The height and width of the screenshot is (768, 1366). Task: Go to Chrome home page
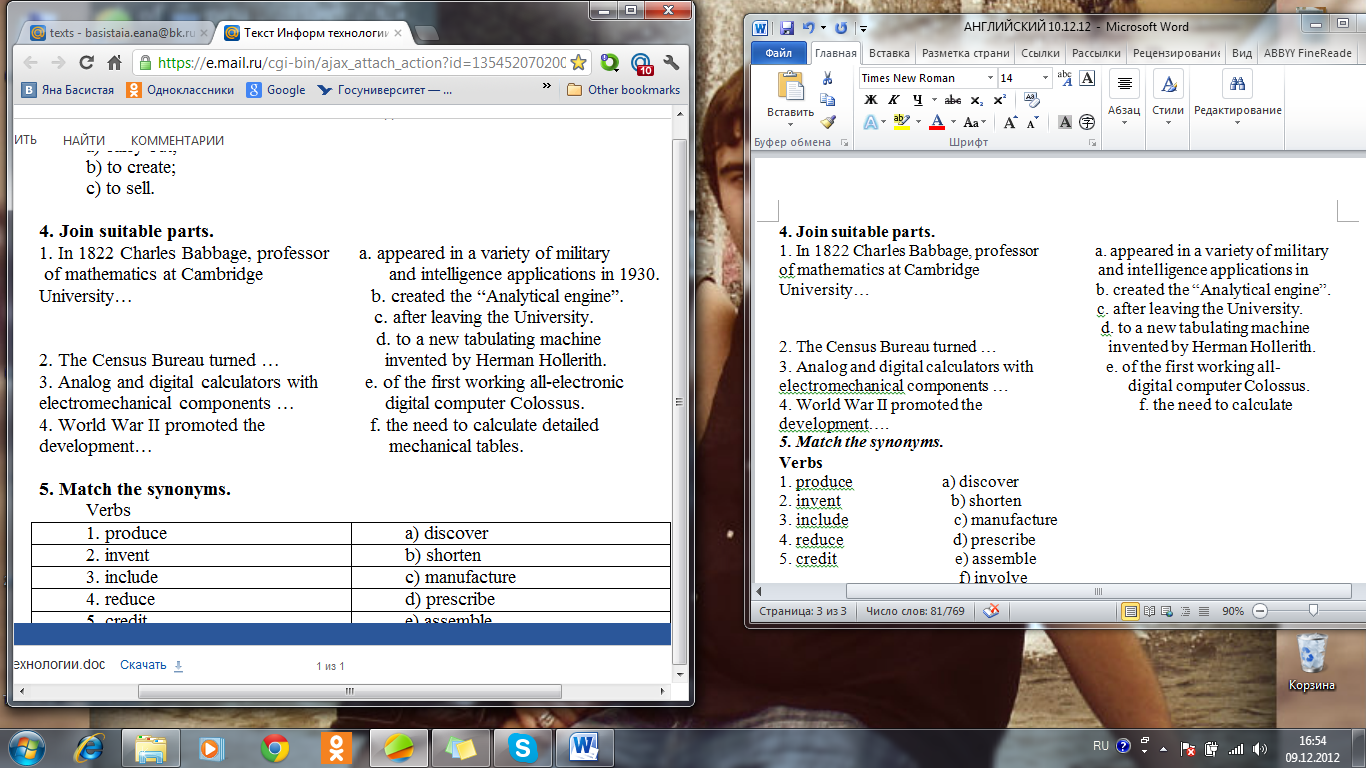pos(115,62)
